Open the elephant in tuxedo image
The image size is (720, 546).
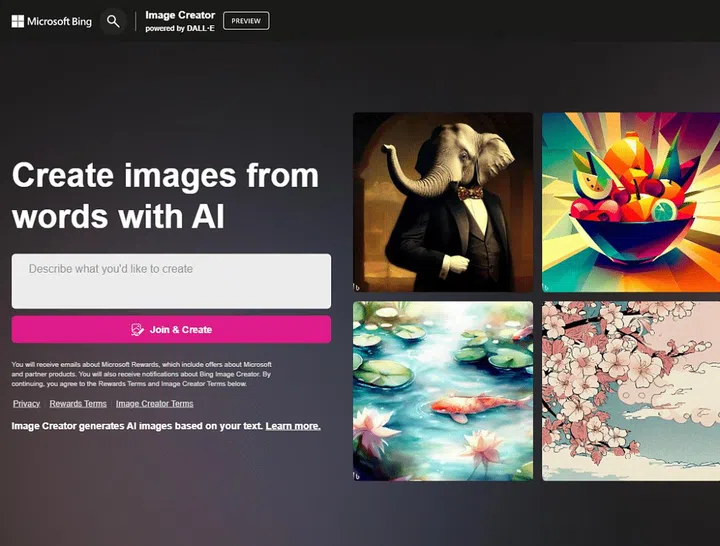coord(442,202)
